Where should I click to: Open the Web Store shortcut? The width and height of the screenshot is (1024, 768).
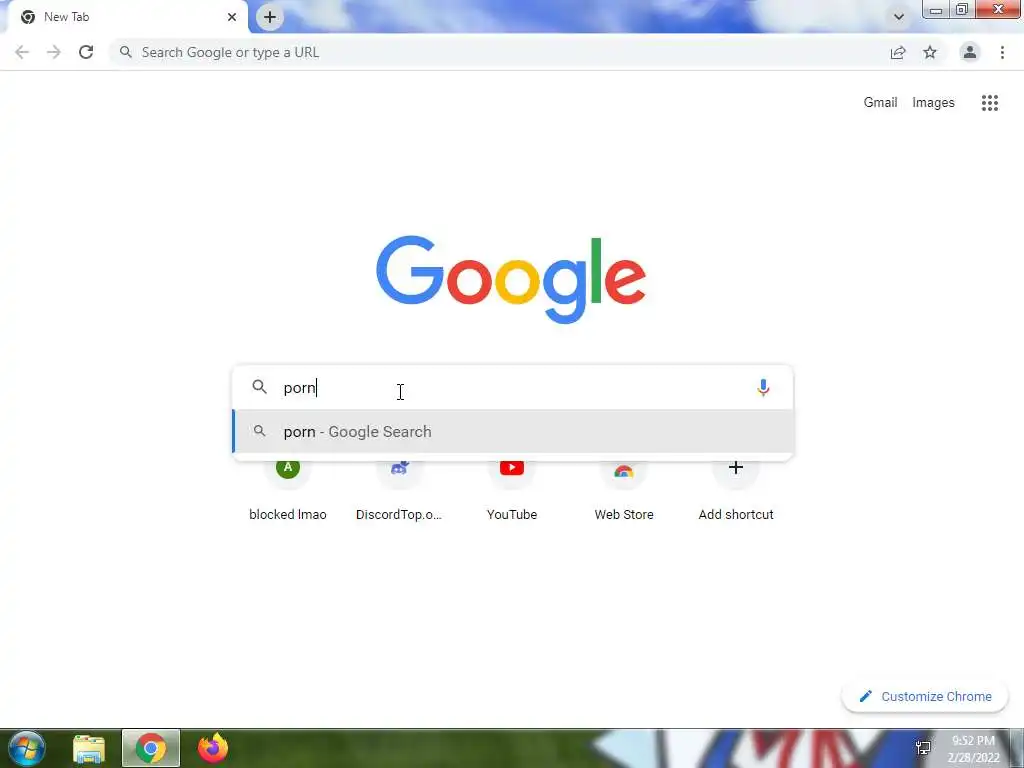click(624, 490)
